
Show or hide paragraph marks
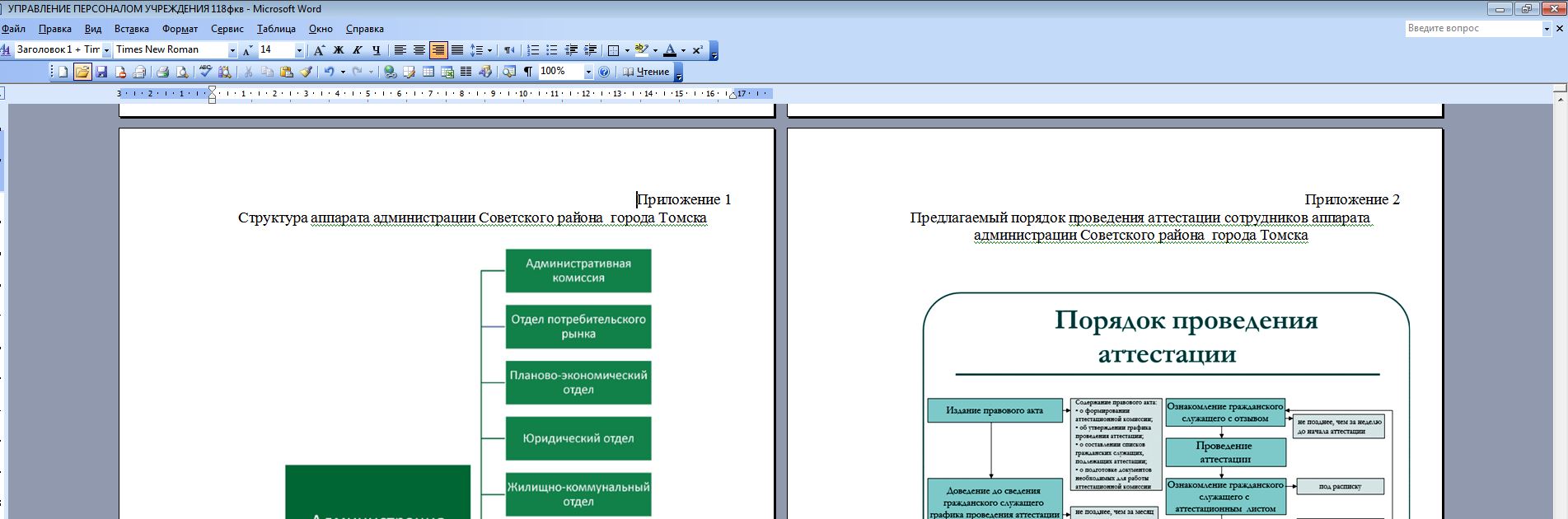tap(528, 72)
